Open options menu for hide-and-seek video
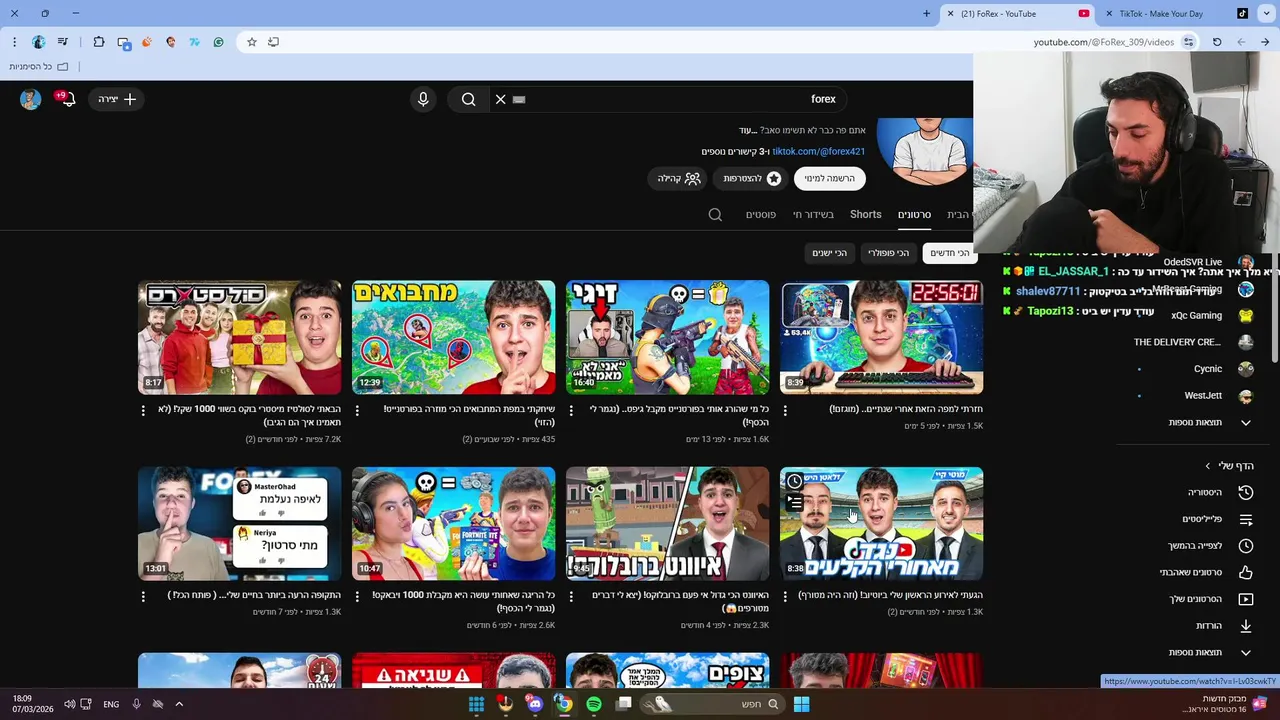This screenshot has width=1280, height=720. (x=357, y=410)
